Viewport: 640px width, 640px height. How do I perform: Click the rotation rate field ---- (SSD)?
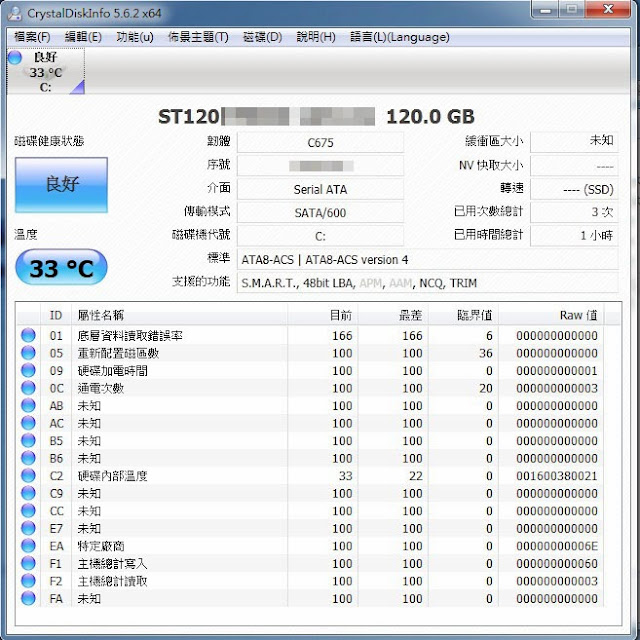[574, 189]
